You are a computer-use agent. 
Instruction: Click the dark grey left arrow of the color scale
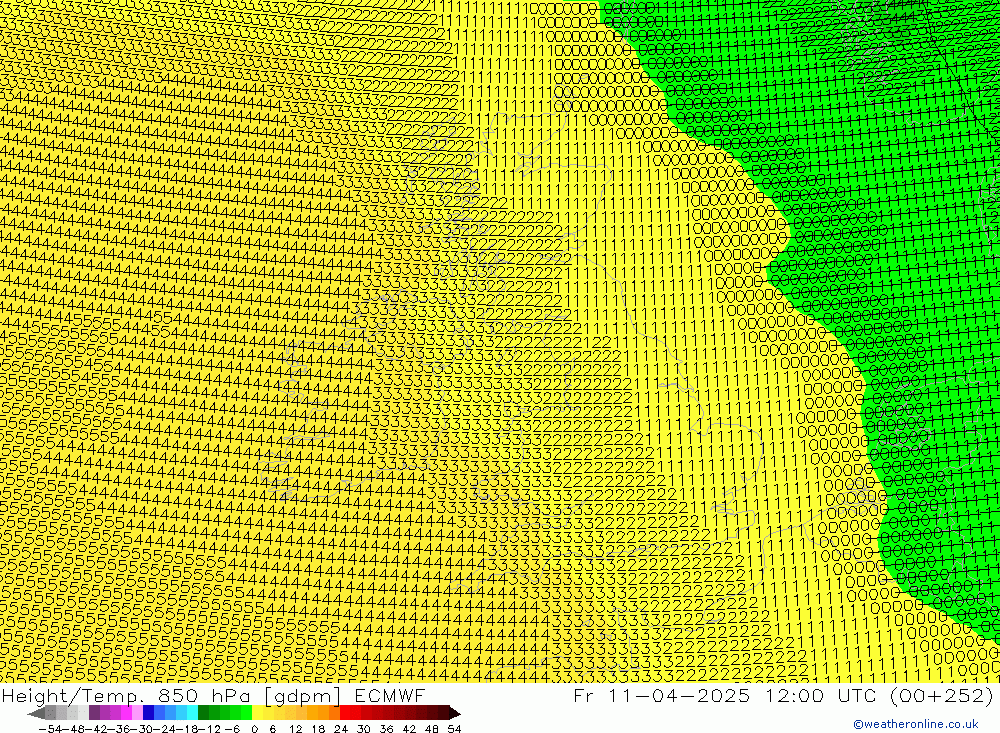tap(36, 714)
